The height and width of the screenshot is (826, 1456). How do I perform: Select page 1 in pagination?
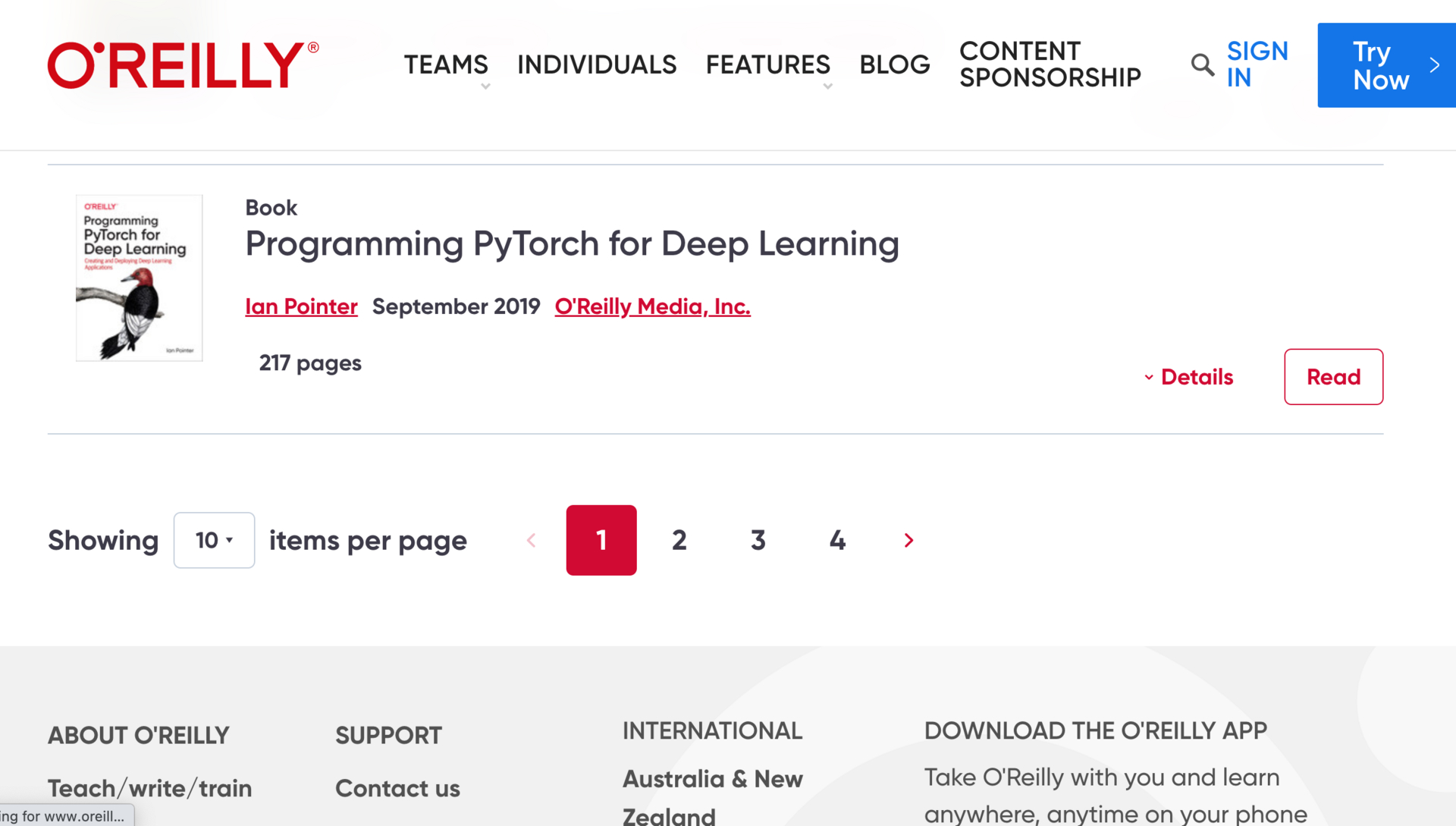[601, 540]
